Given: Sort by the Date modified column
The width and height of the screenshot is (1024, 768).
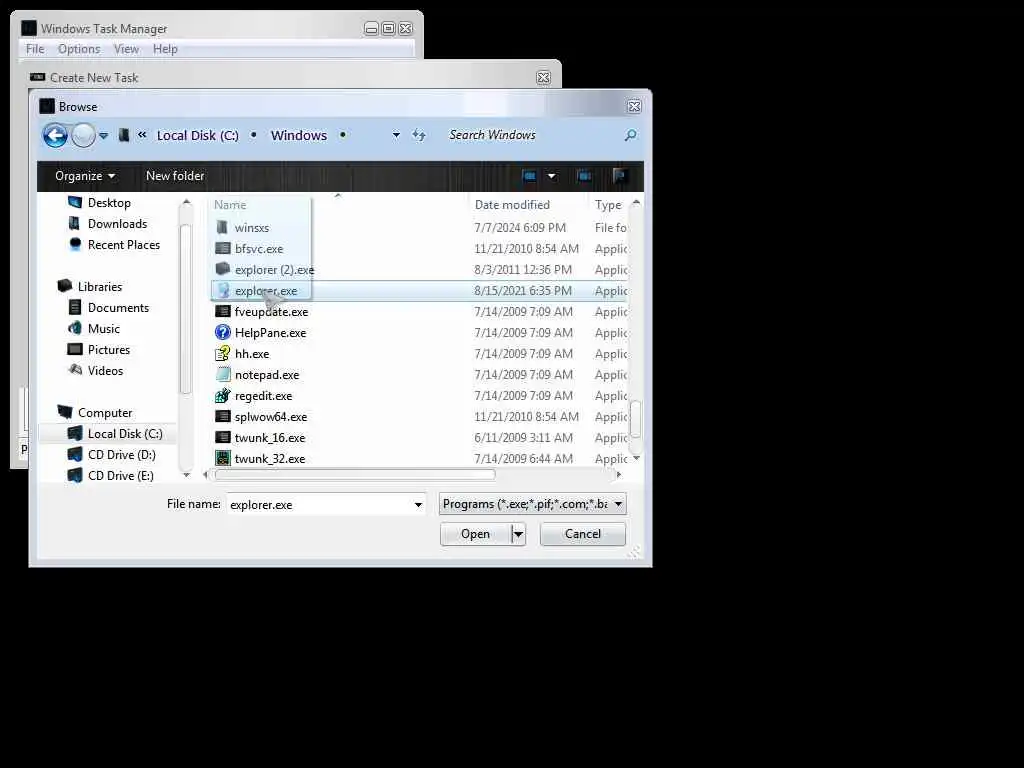Looking at the screenshot, I should (512, 204).
